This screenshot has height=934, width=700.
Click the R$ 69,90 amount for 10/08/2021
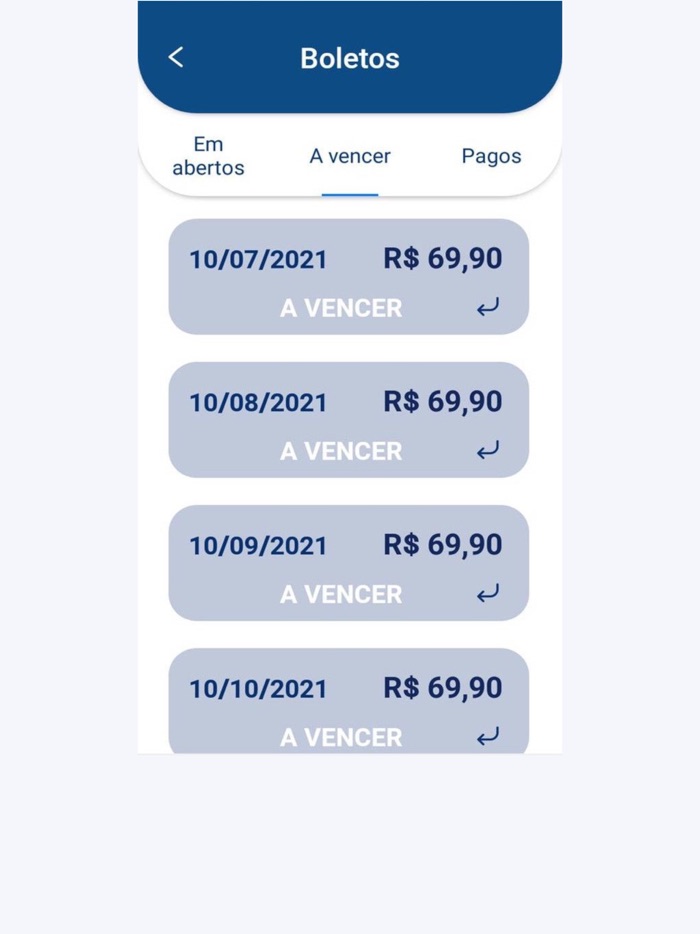click(442, 402)
